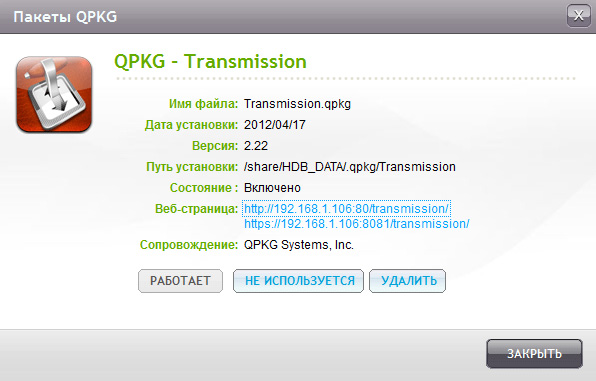
Task: Open the https://192.168.1.106:8081/transmission/ link
Action: coord(357,224)
